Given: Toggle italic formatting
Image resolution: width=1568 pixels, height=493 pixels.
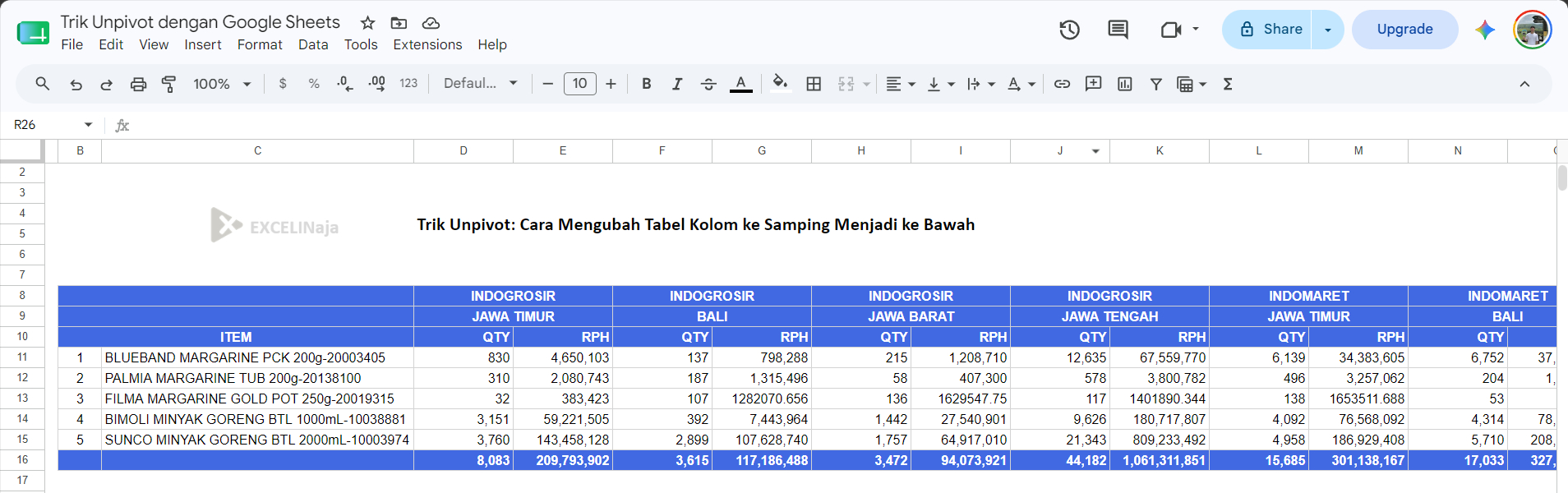Looking at the screenshot, I should [x=677, y=84].
